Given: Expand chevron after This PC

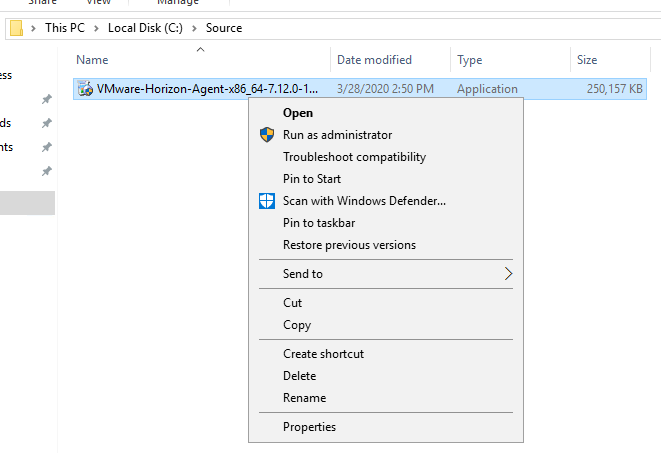Looking at the screenshot, I should (x=96, y=28).
